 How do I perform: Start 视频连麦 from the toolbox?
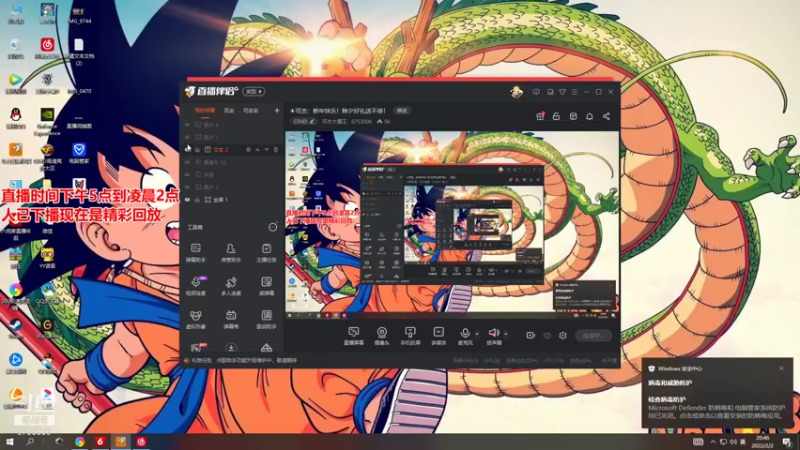tap(195, 286)
